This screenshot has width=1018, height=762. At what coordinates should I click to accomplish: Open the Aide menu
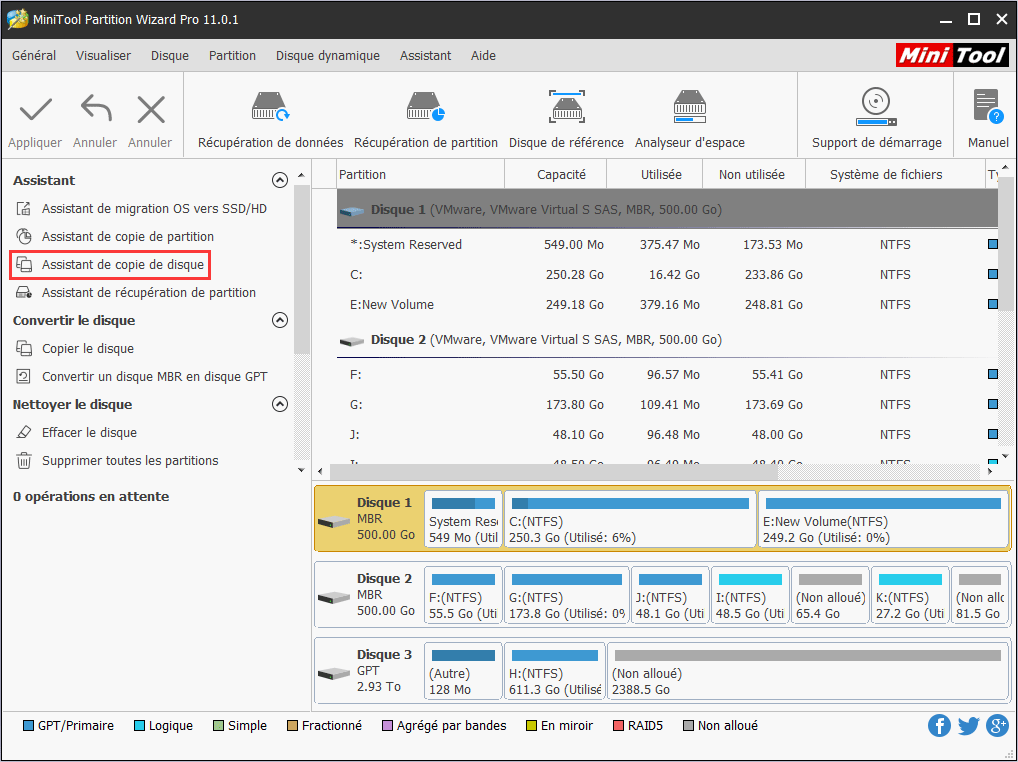click(x=483, y=56)
